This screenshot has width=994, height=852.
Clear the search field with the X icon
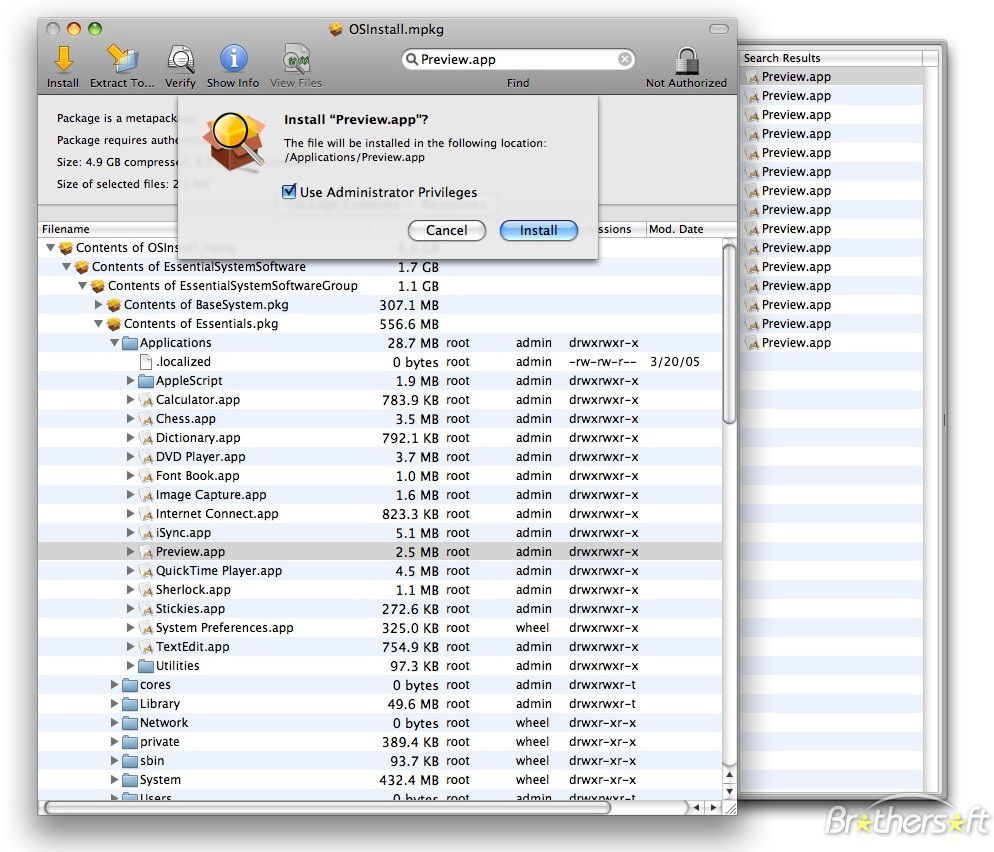pyautogui.click(x=625, y=60)
